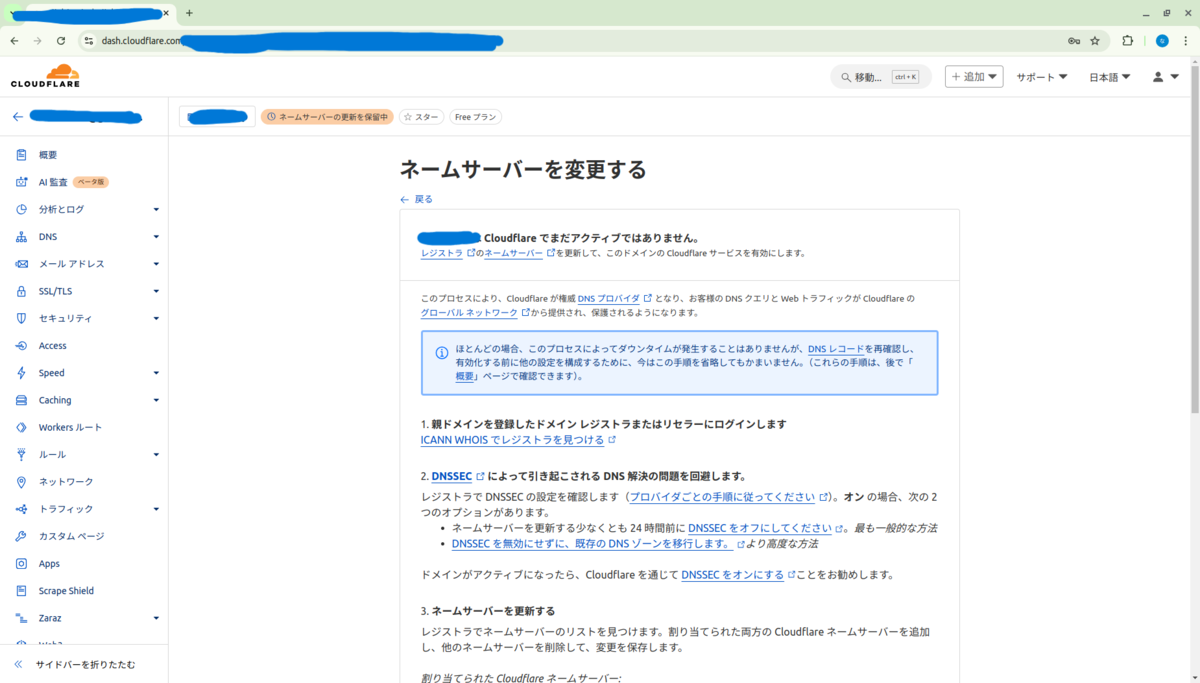This screenshot has height=683, width=1200.
Task: Open the グローバル ネットワーク link
Action: tap(469, 313)
